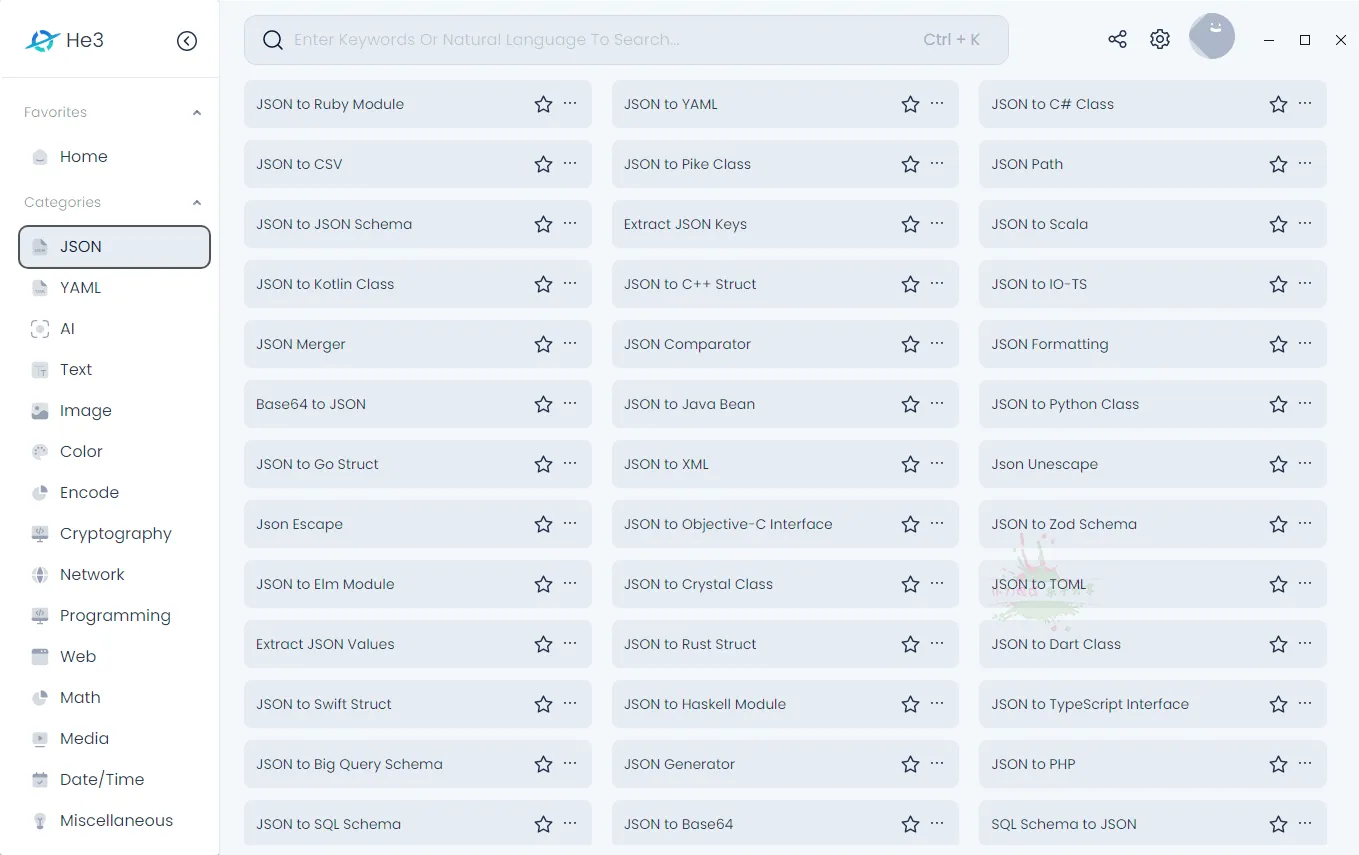Star the JSON to TypeScript Interface tool
Screen dimensions: 1359x855
1278,704
